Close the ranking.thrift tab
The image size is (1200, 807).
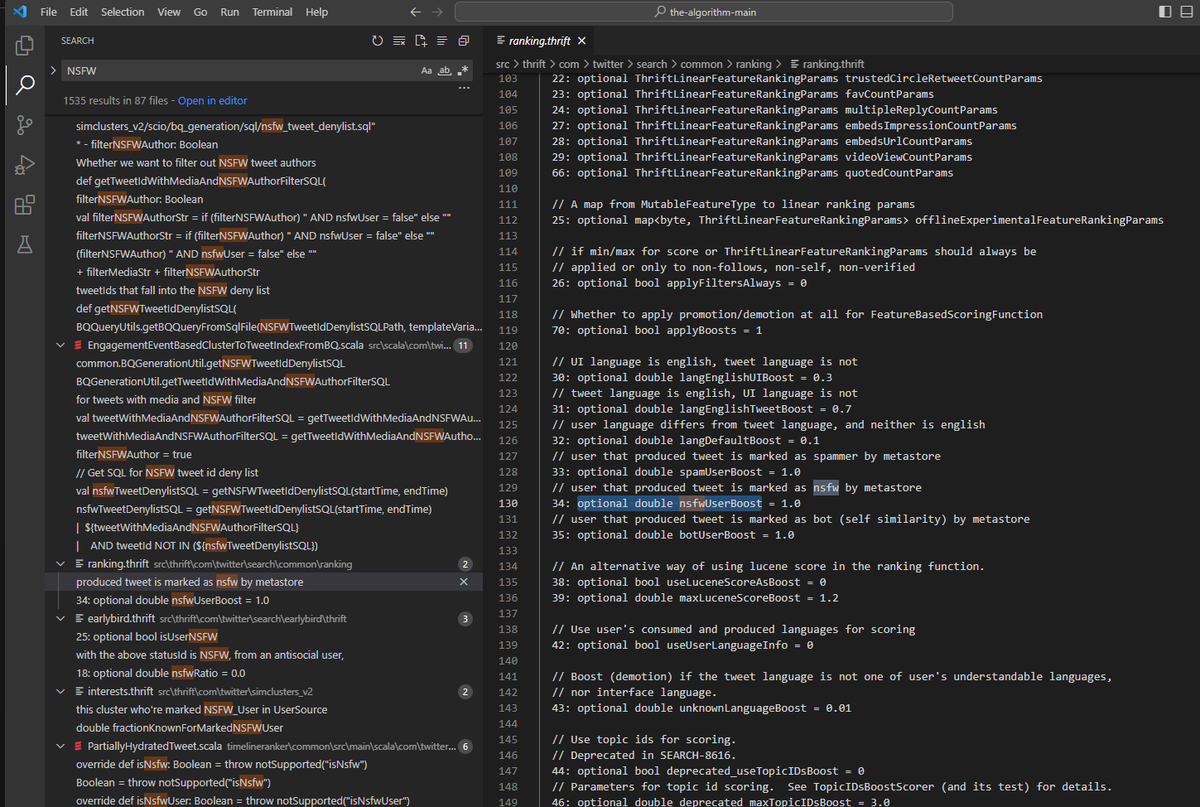581,41
